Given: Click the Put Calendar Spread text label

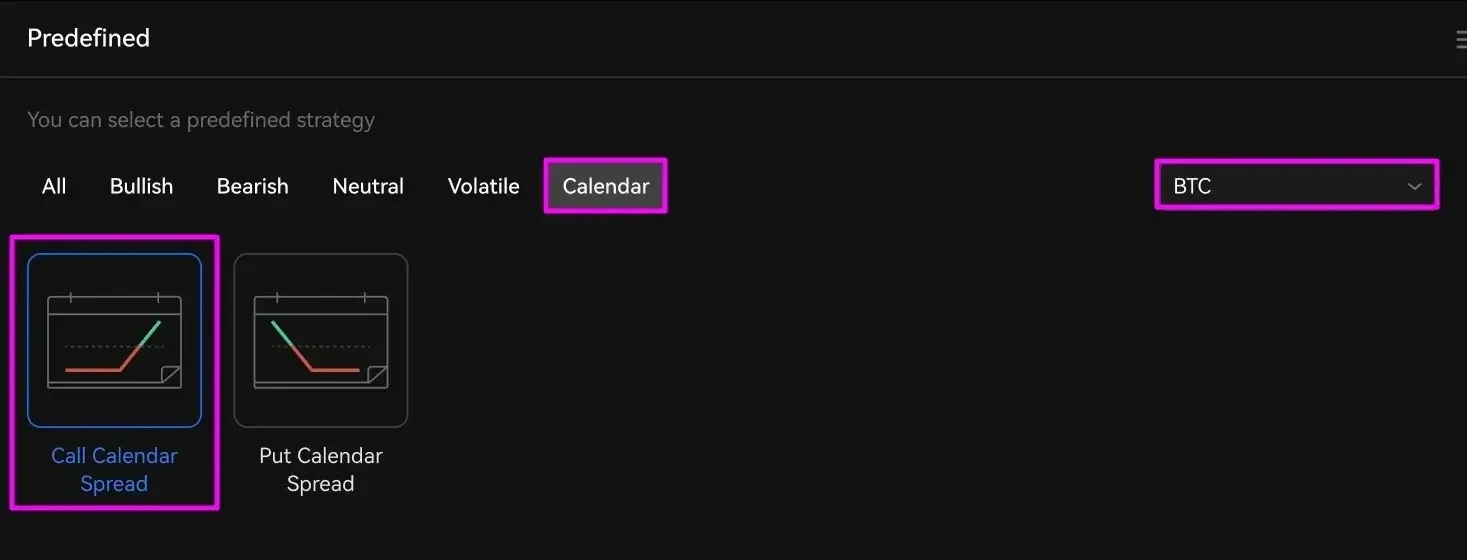Looking at the screenshot, I should click(321, 469).
